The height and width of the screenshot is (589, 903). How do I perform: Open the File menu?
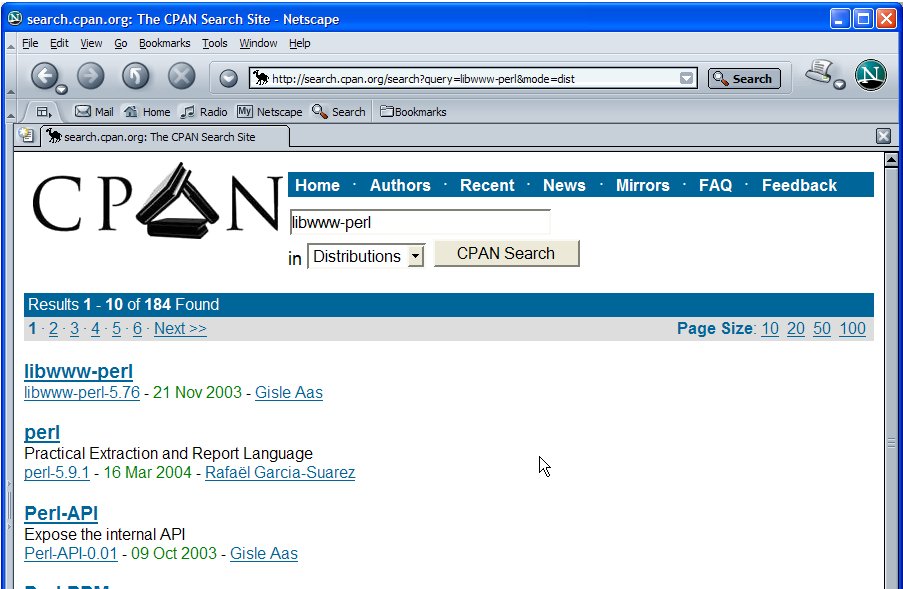click(30, 43)
